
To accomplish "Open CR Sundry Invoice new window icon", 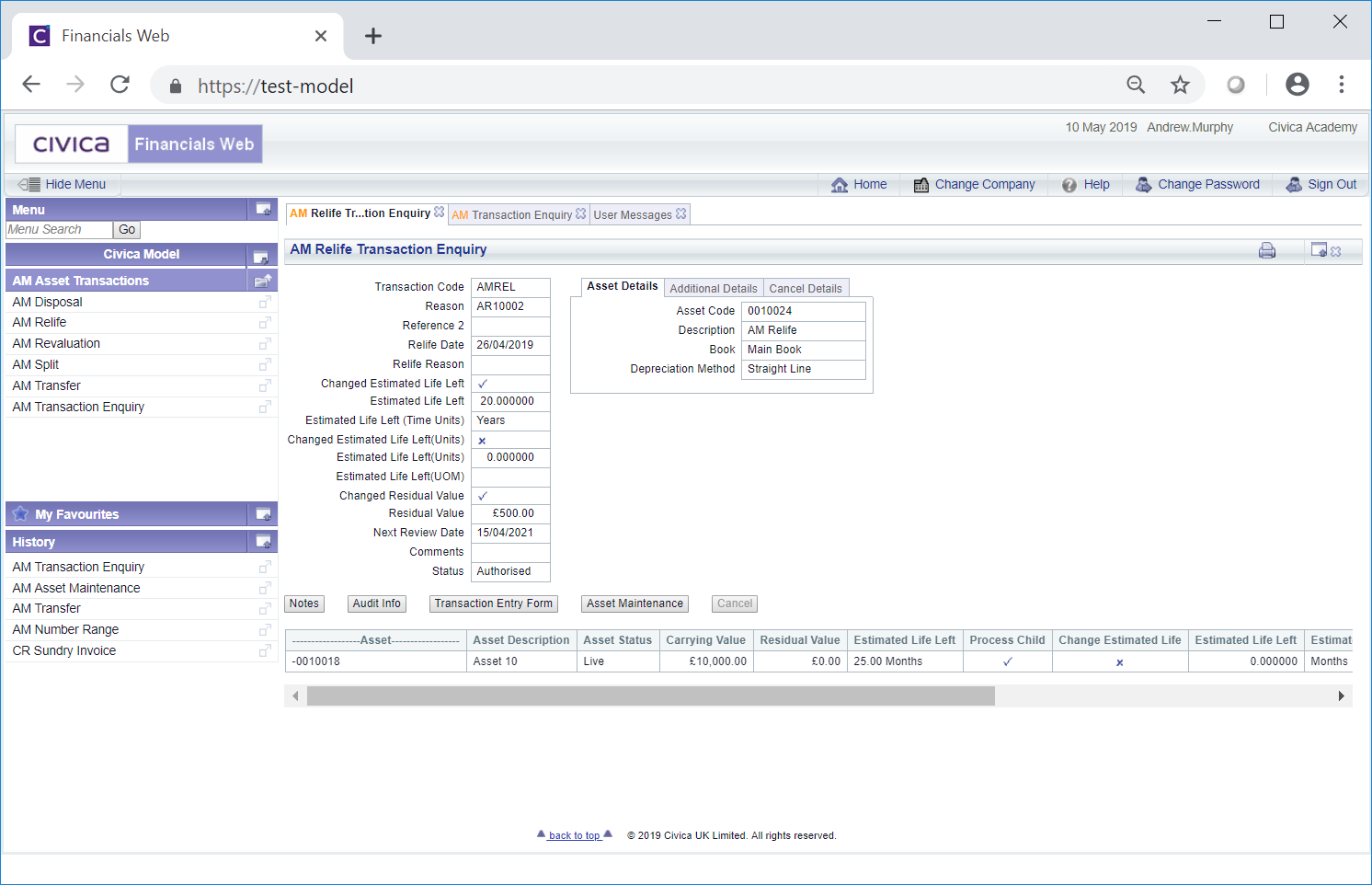I will click(265, 651).
